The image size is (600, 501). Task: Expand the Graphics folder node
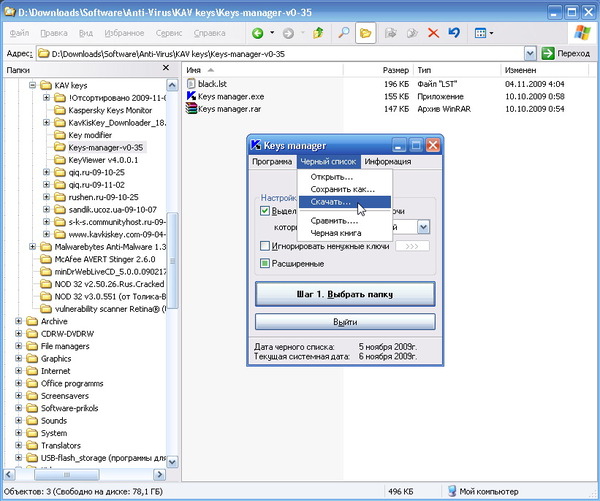18,358
